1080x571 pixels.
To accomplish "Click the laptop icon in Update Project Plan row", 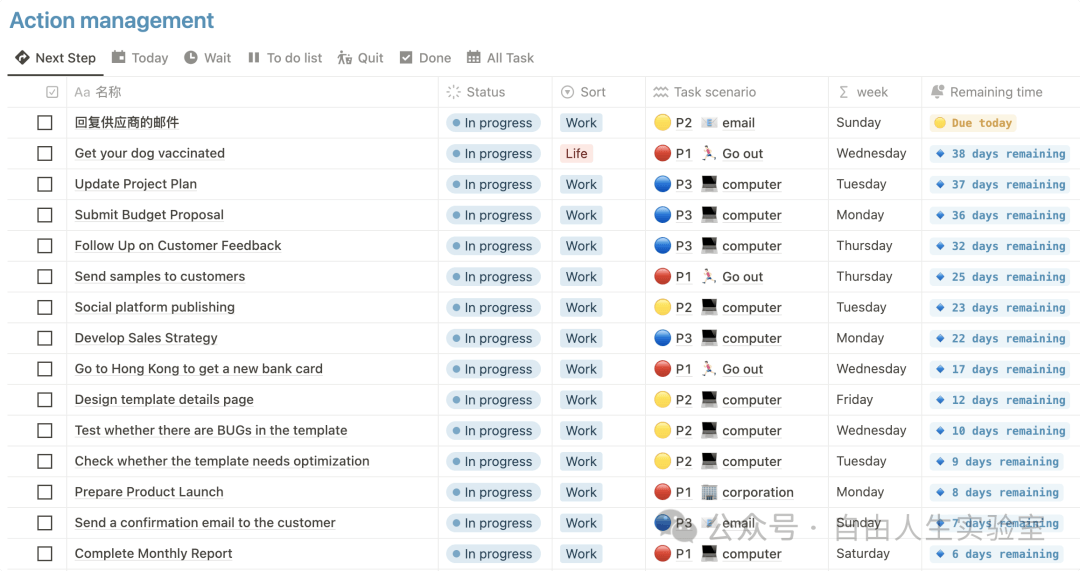I will [709, 184].
